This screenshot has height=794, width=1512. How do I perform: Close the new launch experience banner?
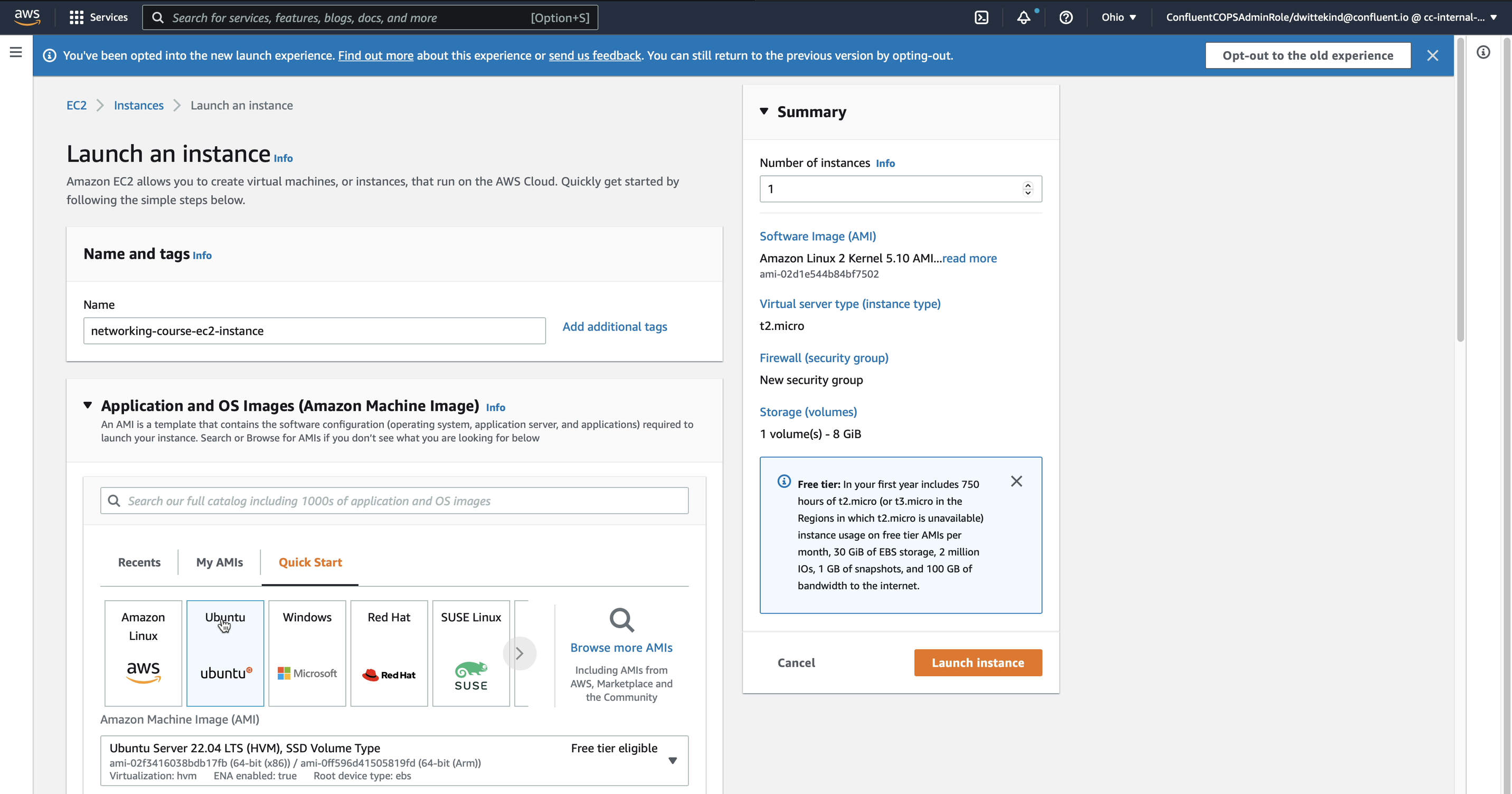(x=1432, y=55)
